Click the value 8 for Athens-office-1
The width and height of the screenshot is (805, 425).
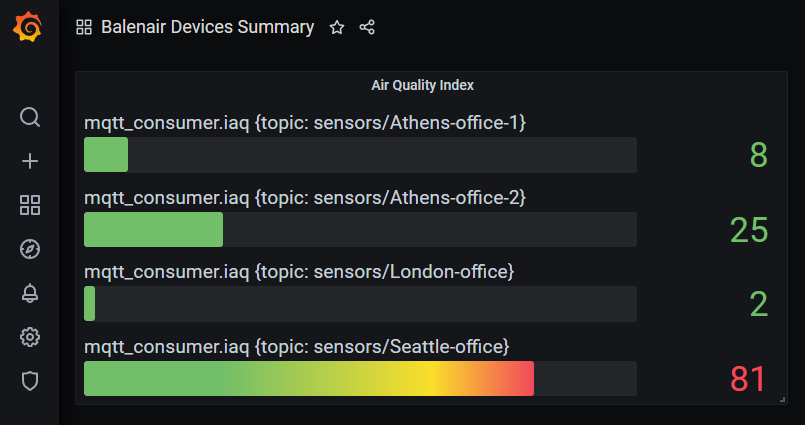pos(759,155)
